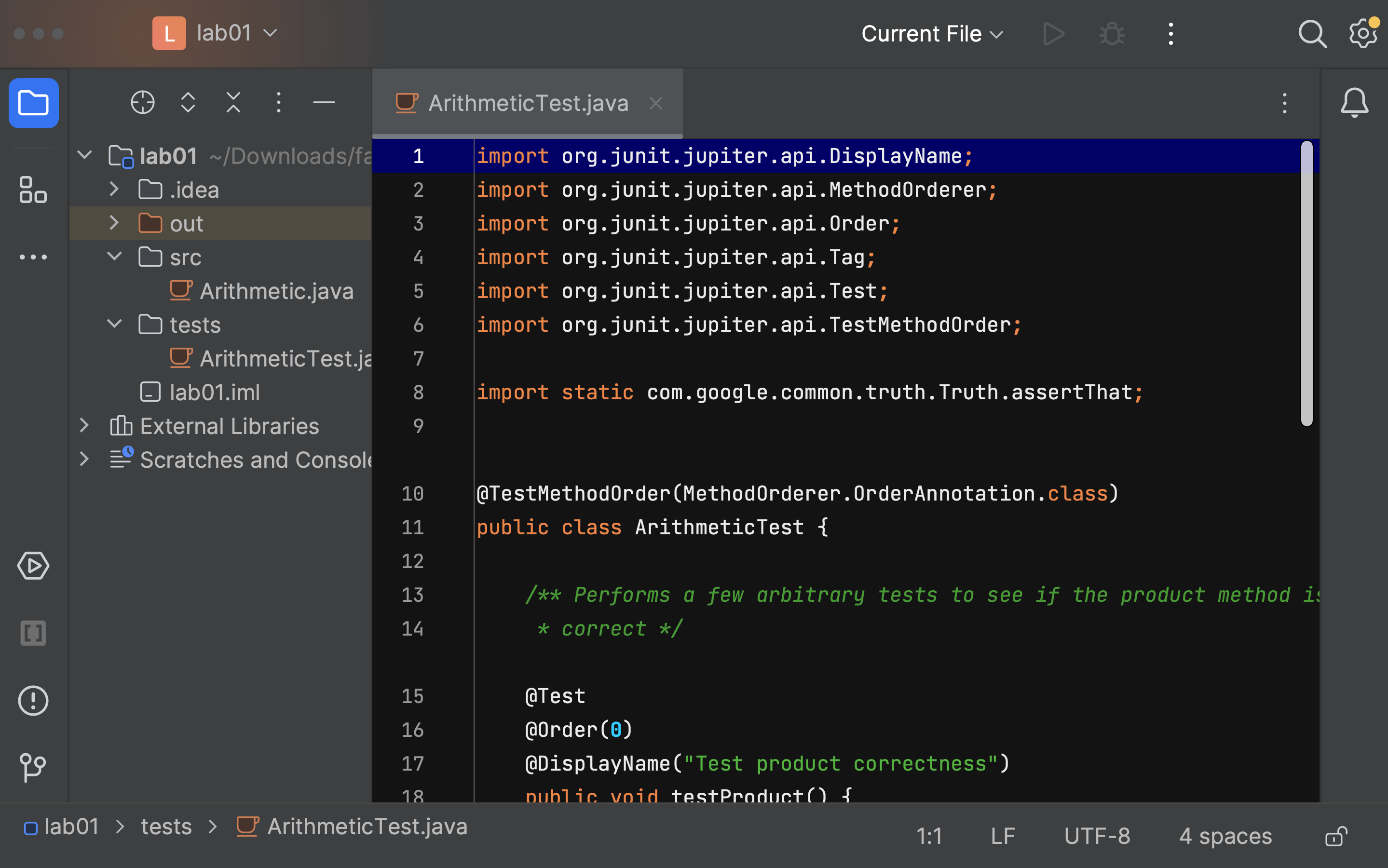1388x868 pixels.
Task: Open Search Everywhere with the magnifier icon
Action: [1312, 33]
